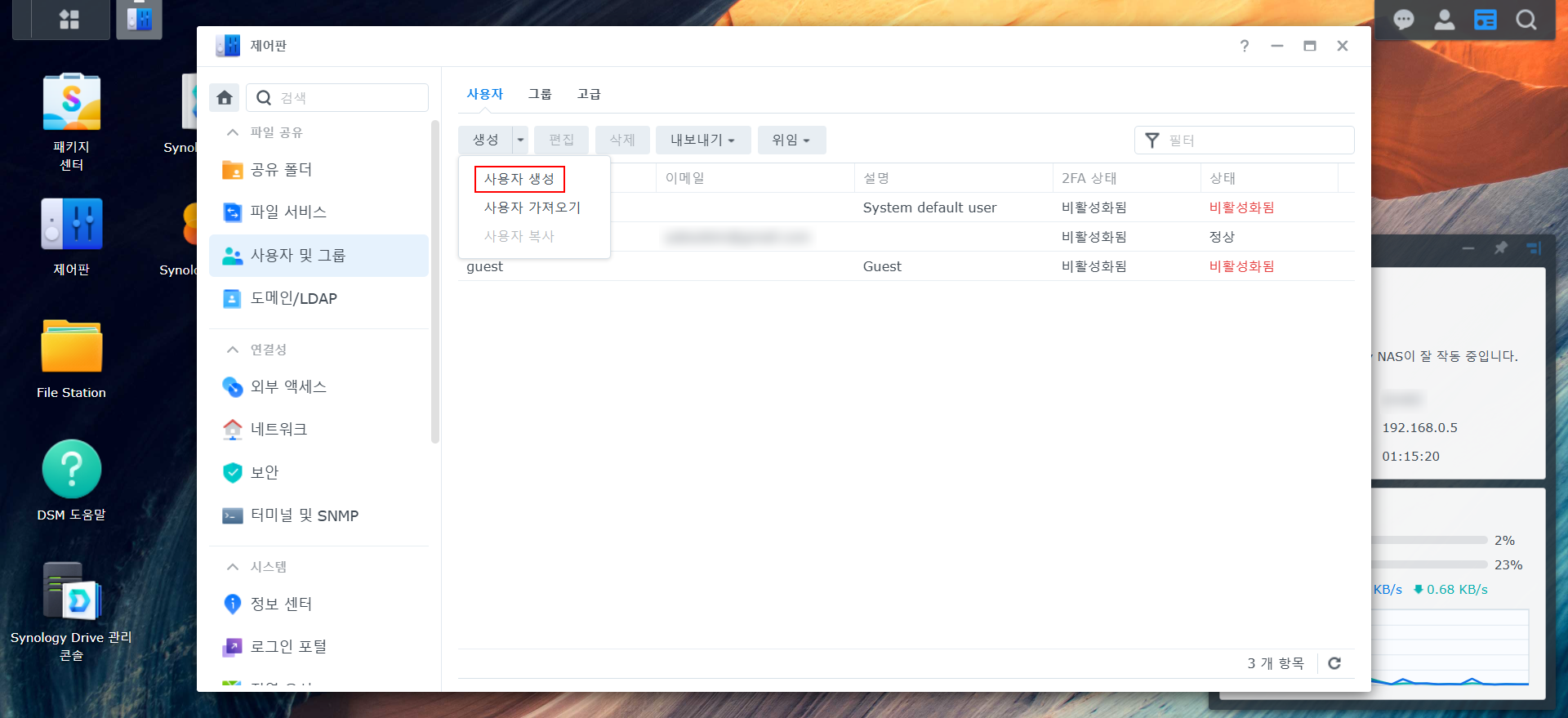Screen dimensions: 1568x718
Task: Open the 위임 dropdown
Action: (791, 140)
